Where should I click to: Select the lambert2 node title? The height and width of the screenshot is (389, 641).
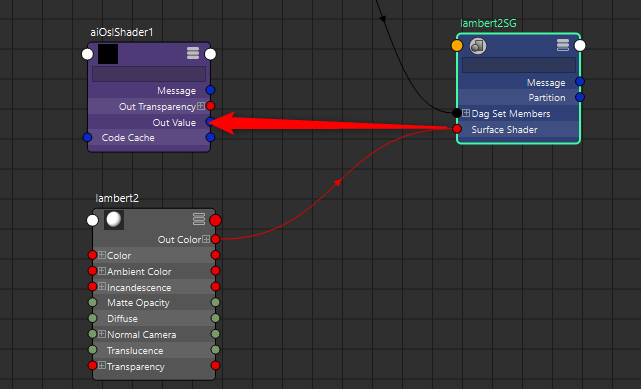(x=117, y=198)
